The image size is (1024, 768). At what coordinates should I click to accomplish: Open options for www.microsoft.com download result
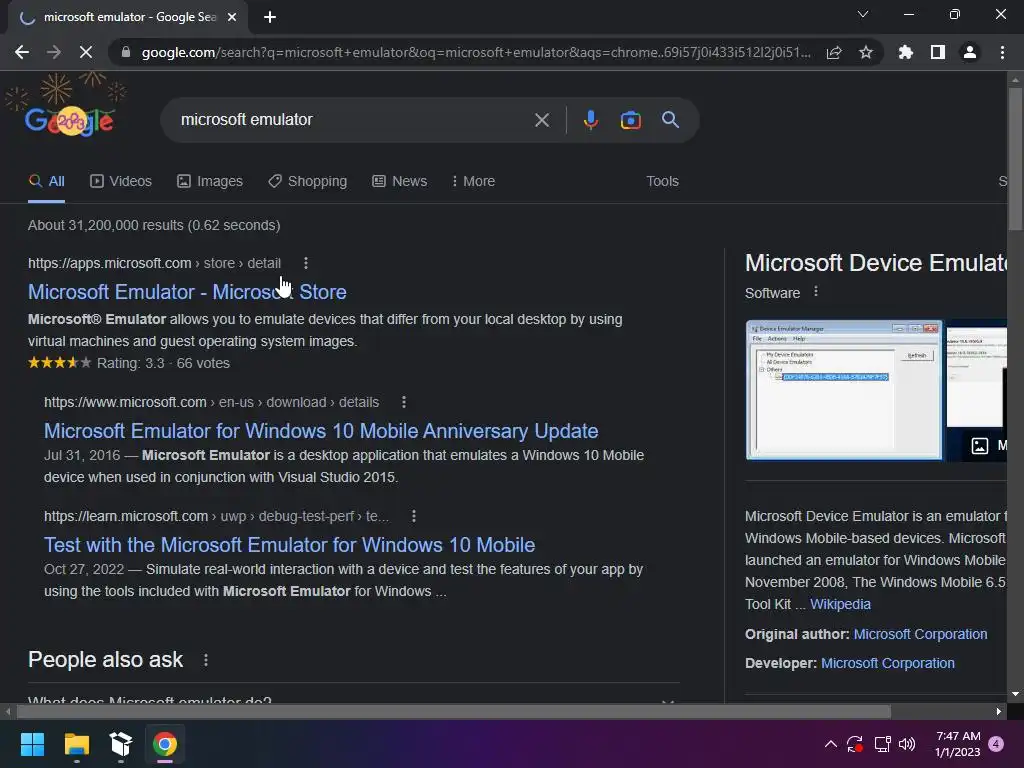point(404,402)
